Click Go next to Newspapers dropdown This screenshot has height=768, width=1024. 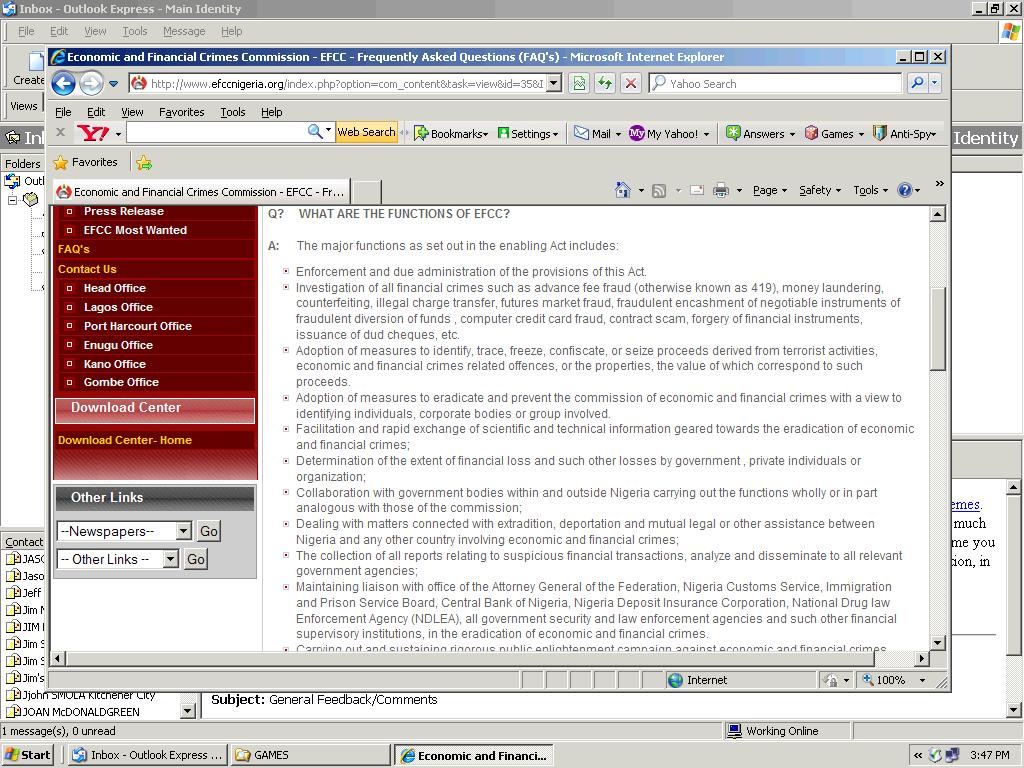(x=209, y=531)
